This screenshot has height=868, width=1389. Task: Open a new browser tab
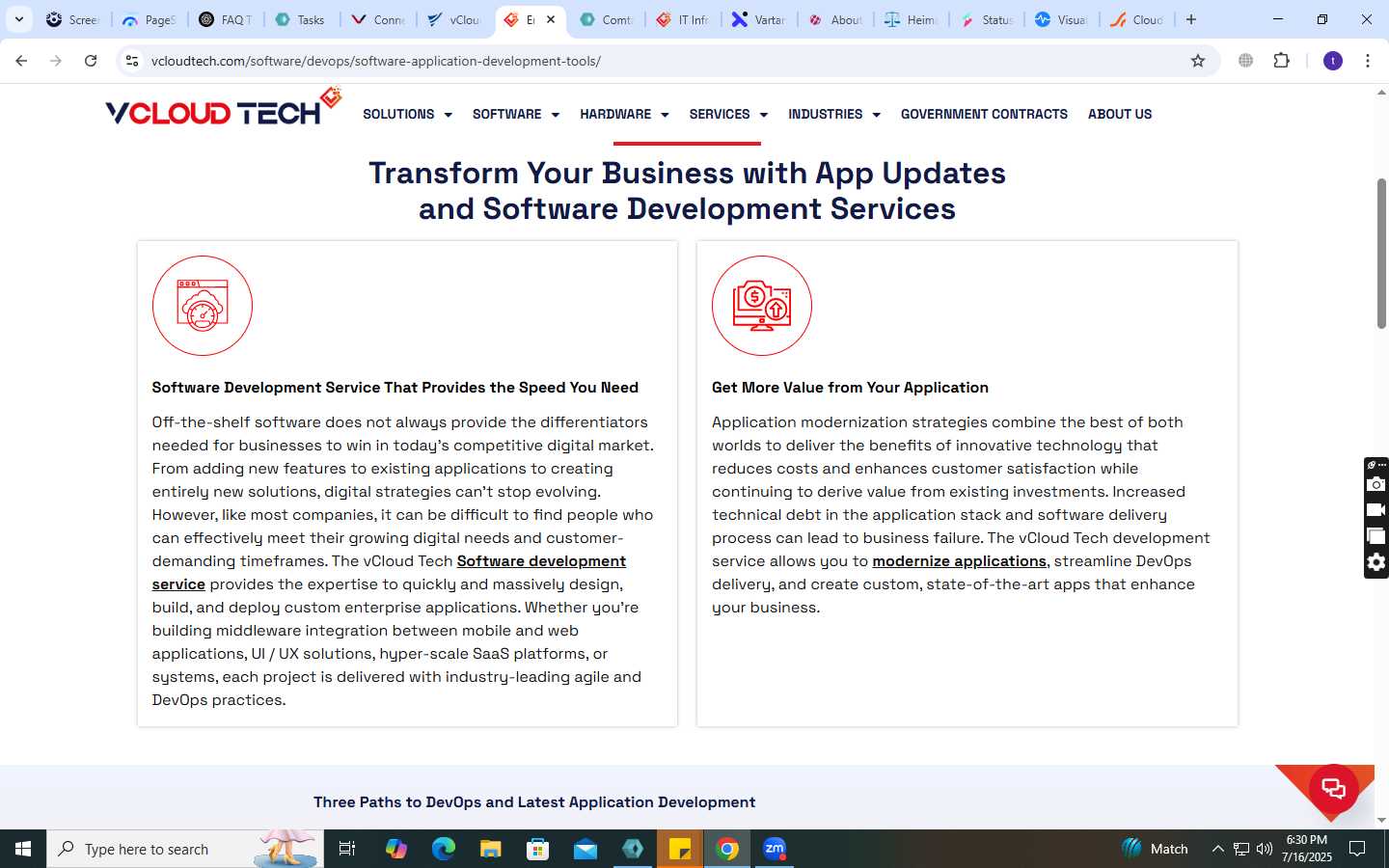click(1191, 19)
